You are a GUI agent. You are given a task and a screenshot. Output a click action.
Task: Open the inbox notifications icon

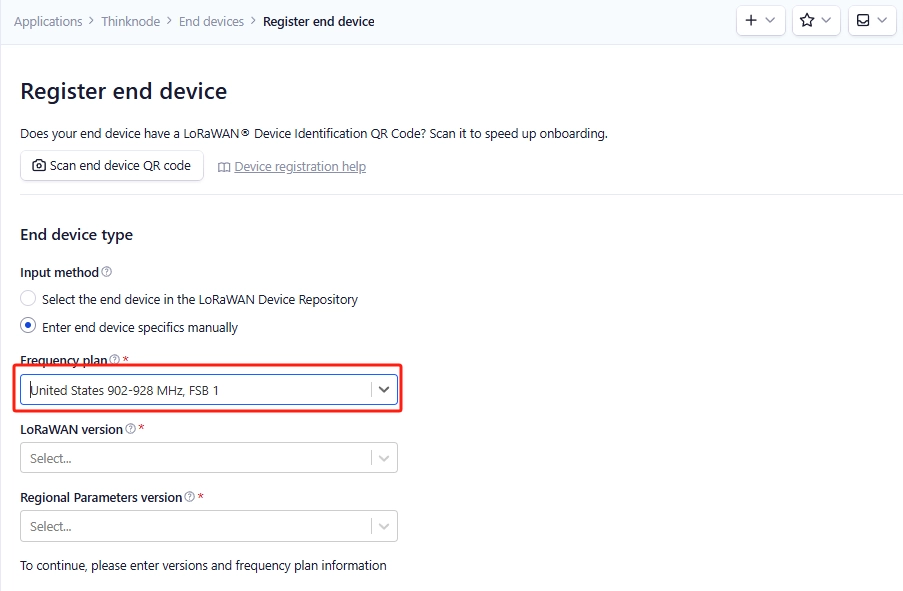click(x=863, y=21)
